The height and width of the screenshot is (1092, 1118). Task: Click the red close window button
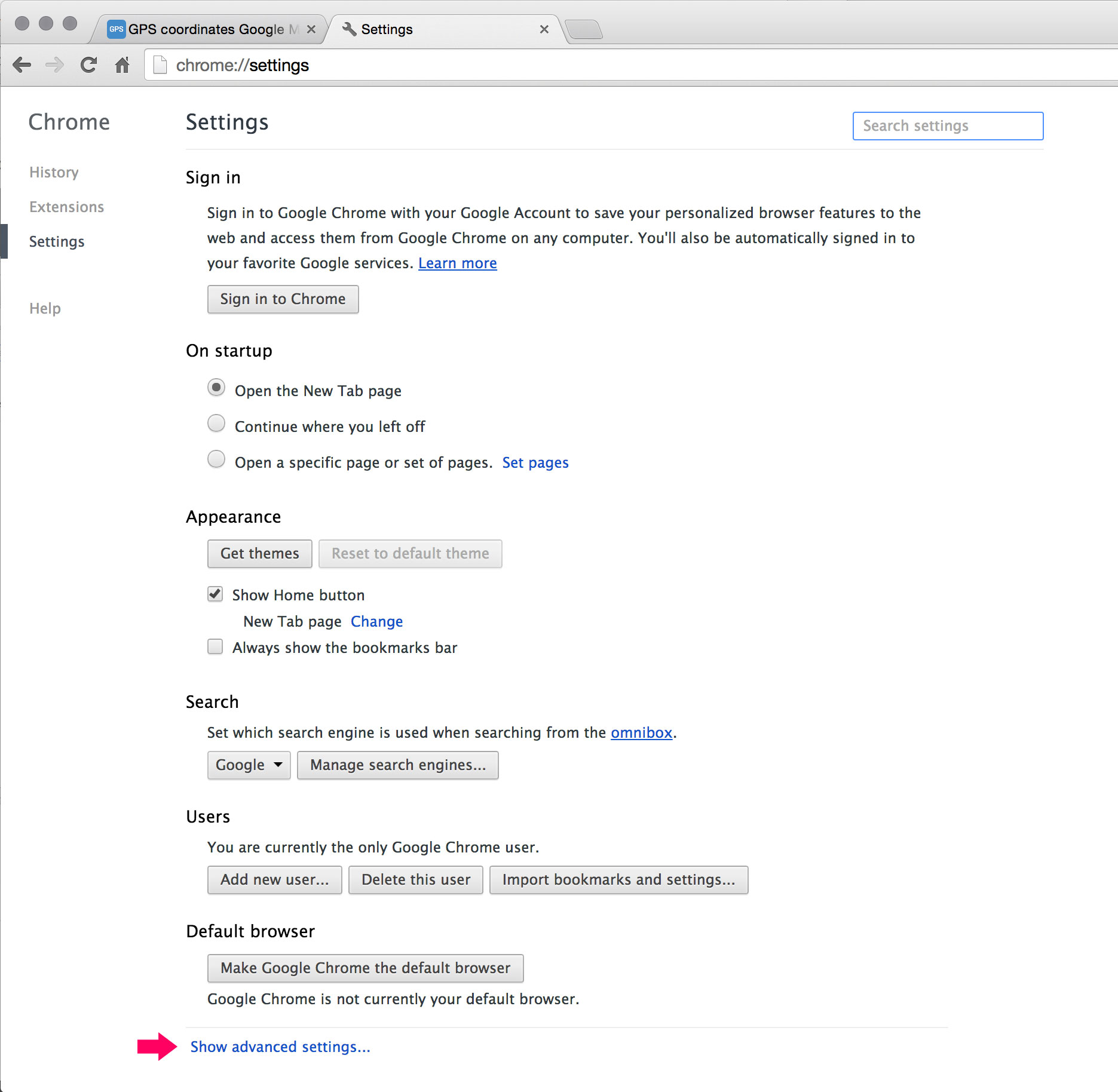tap(22, 23)
